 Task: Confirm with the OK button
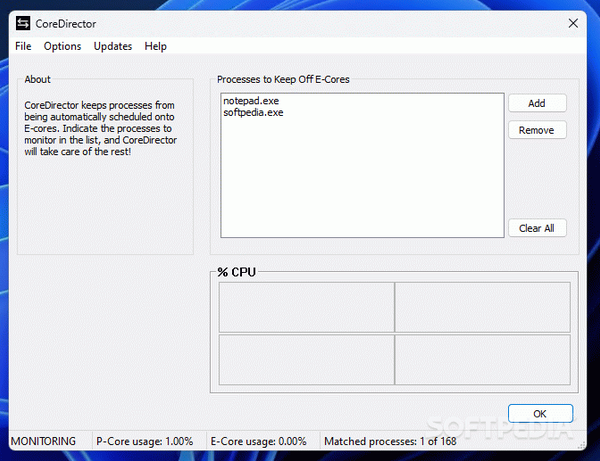pos(540,414)
